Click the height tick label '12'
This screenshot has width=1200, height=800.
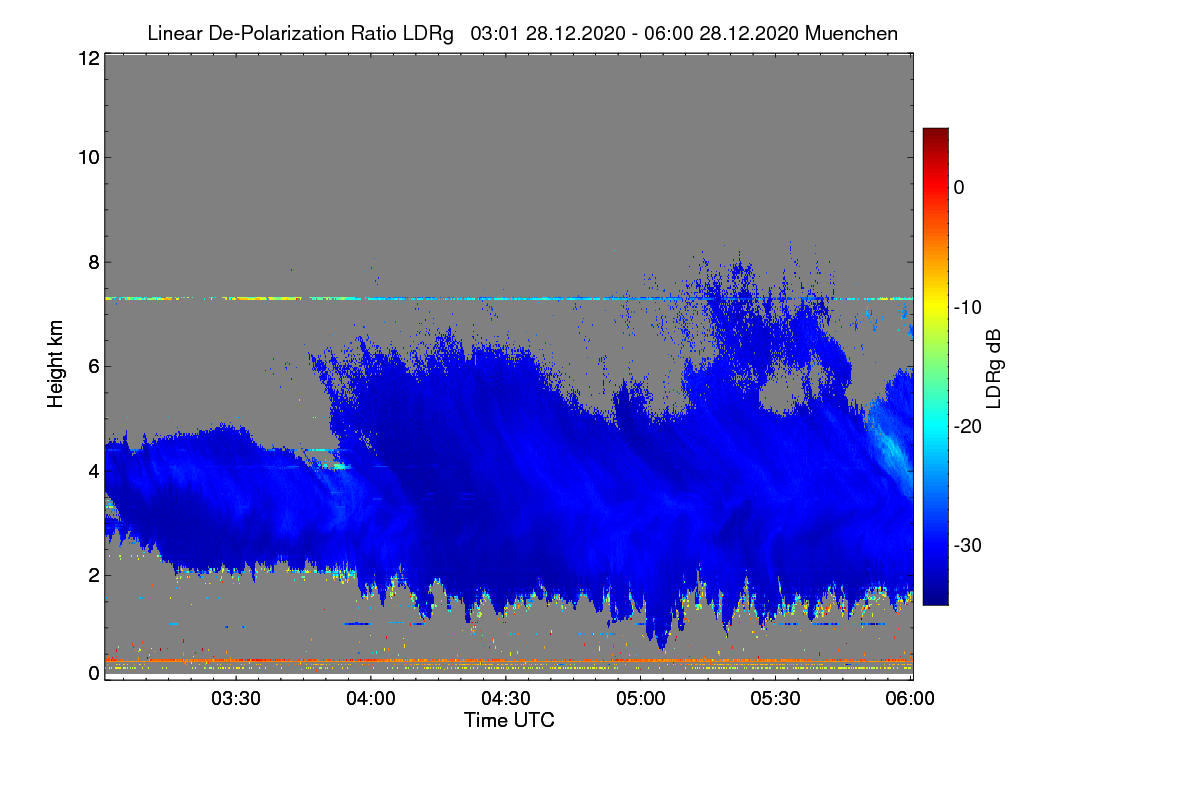click(x=87, y=58)
